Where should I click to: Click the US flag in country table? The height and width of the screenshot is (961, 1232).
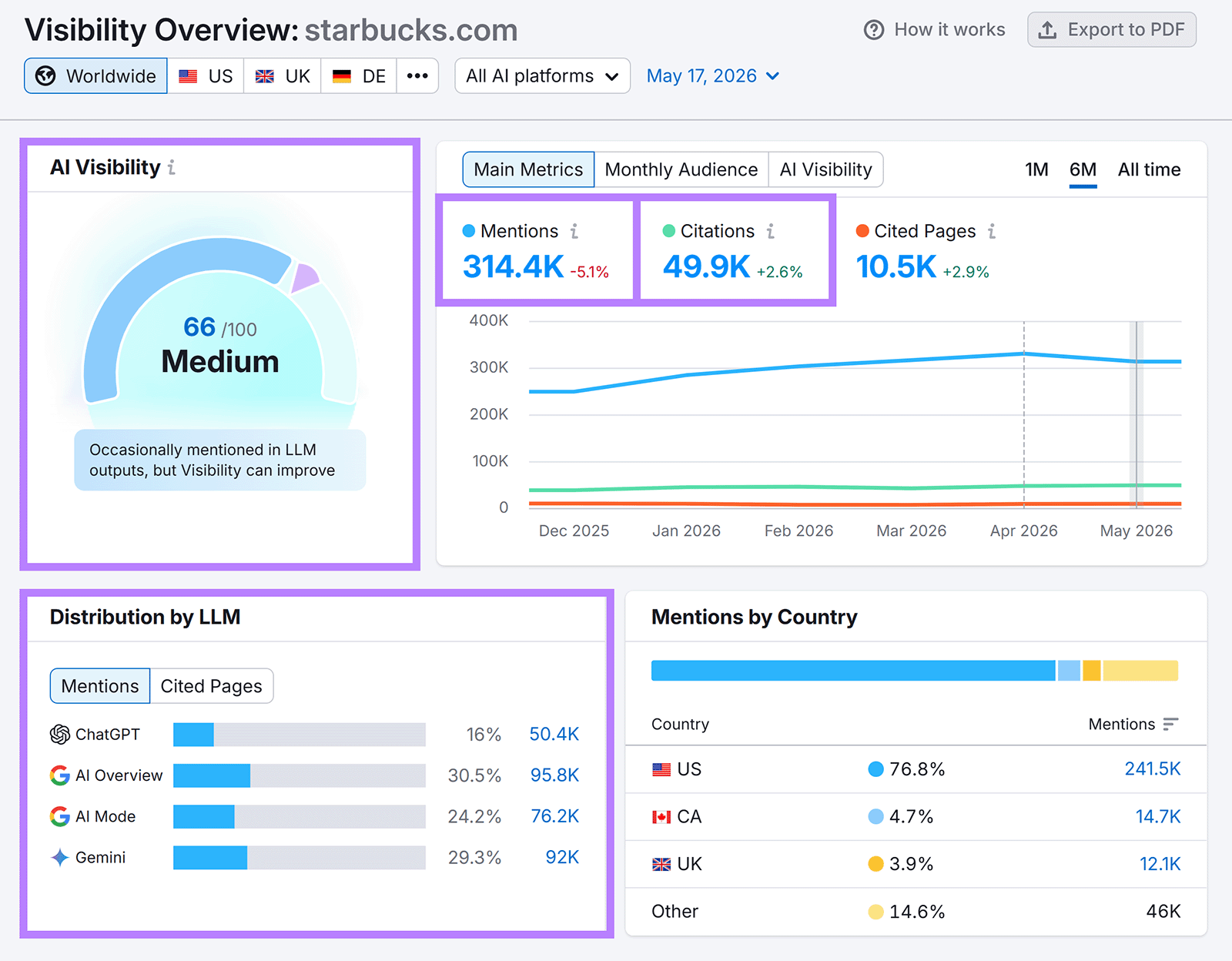click(661, 769)
